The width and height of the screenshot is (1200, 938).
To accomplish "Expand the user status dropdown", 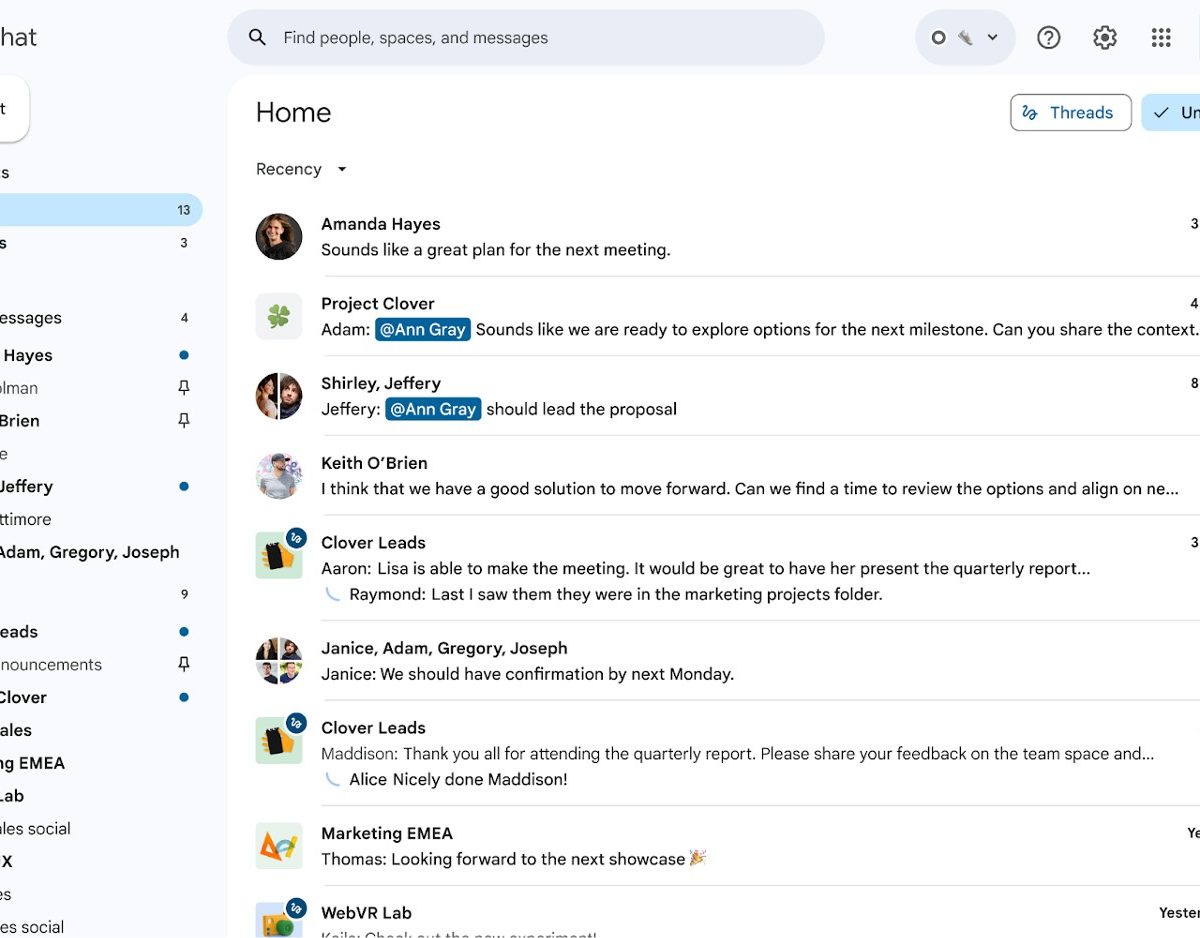I will coord(965,38).
